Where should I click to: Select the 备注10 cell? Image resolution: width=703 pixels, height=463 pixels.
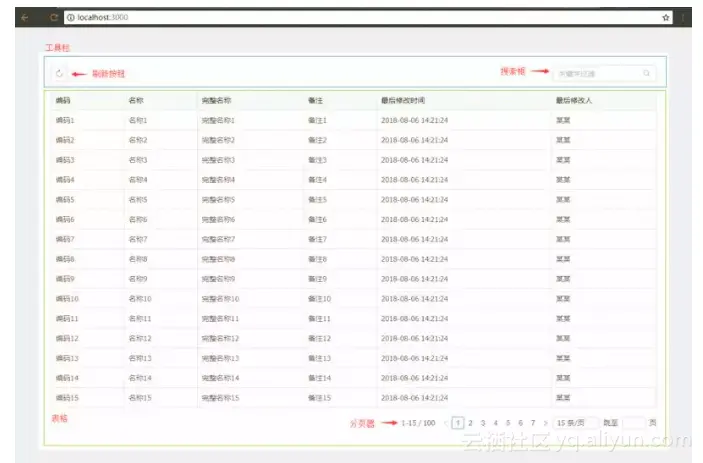[x=319, y=299]
